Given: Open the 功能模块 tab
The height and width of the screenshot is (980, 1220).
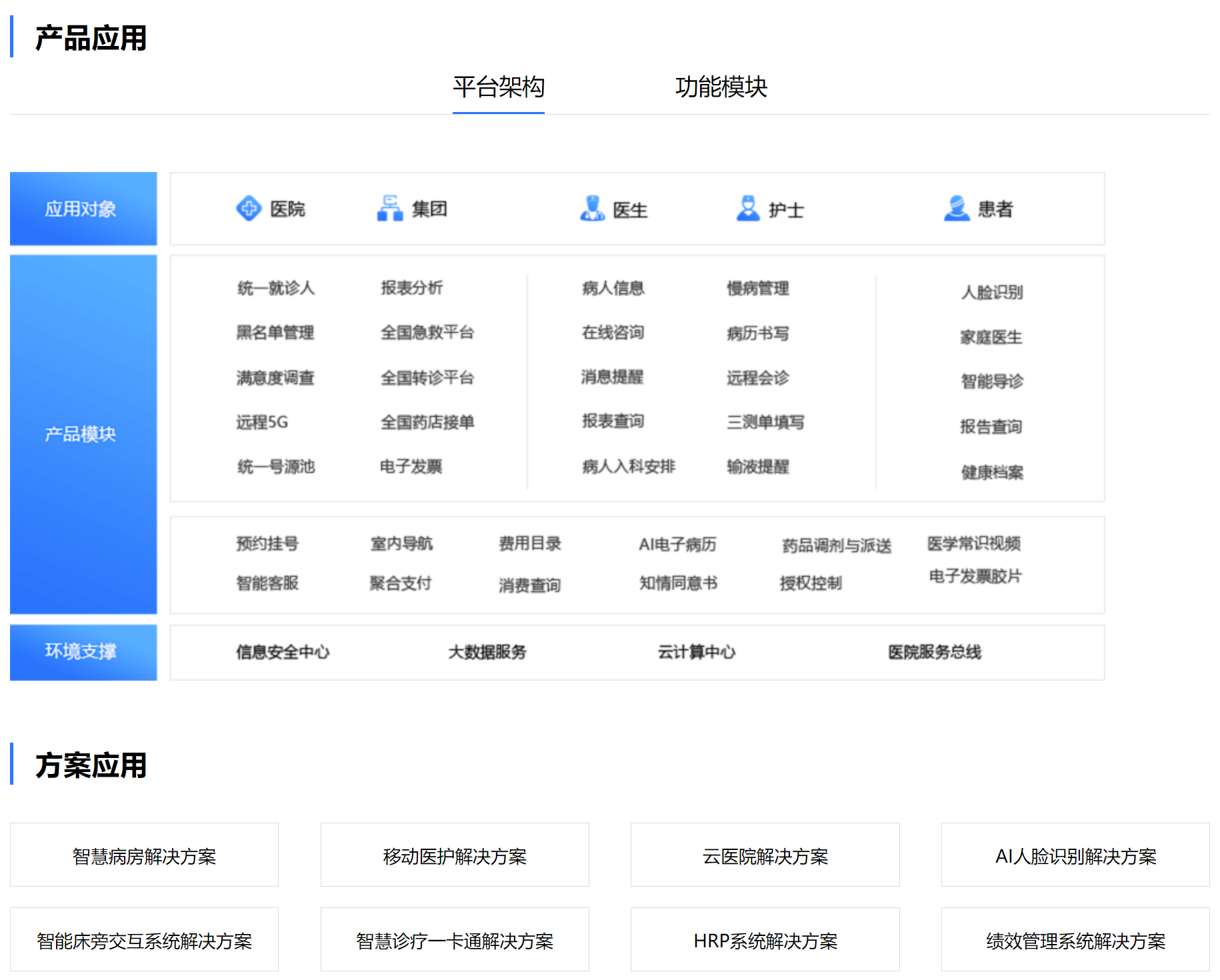Looking at the screenshot, I should [721, 87].
